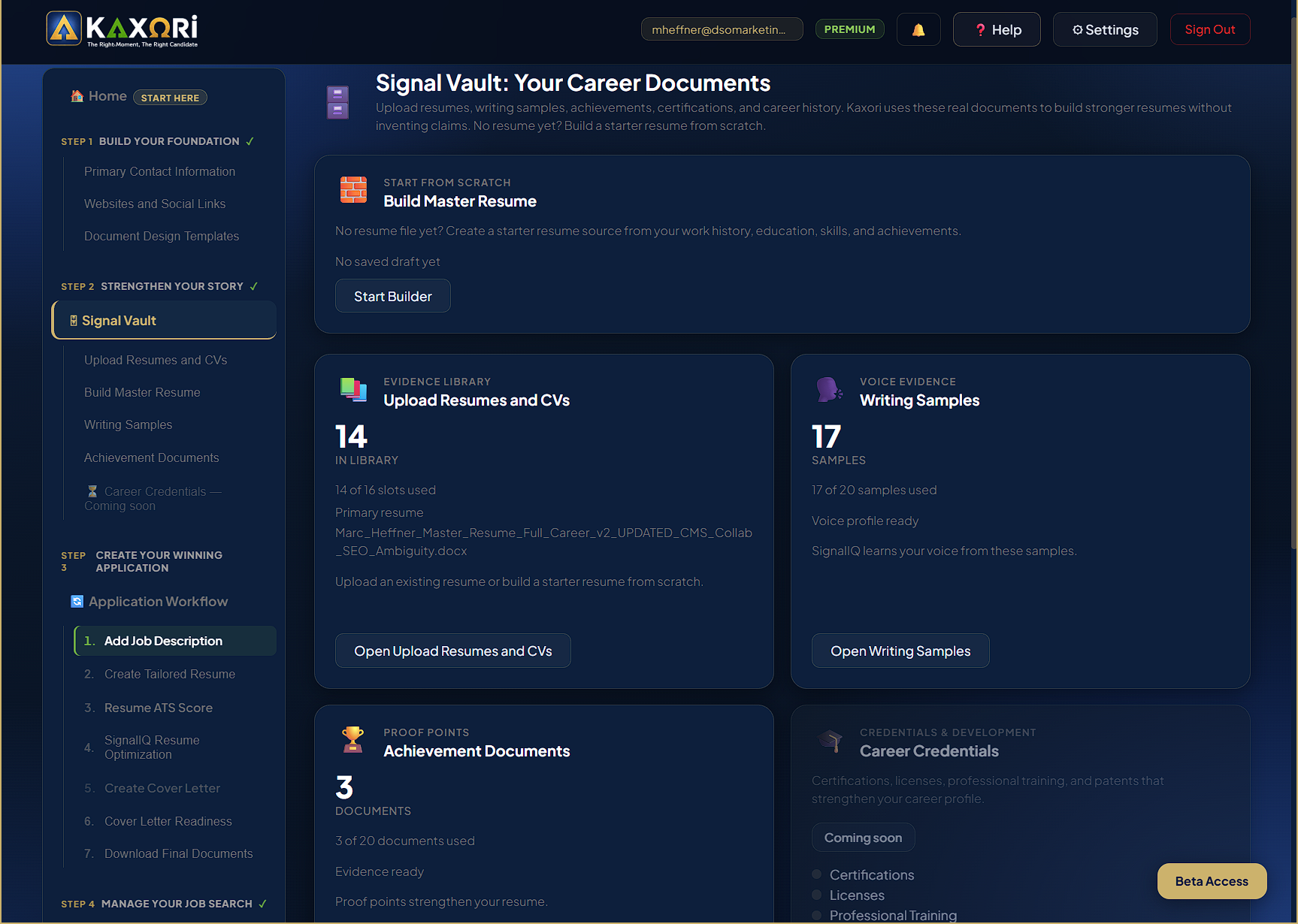
Task: Select step 7 Download Final Documents
Action: click(x=179, y=853)
